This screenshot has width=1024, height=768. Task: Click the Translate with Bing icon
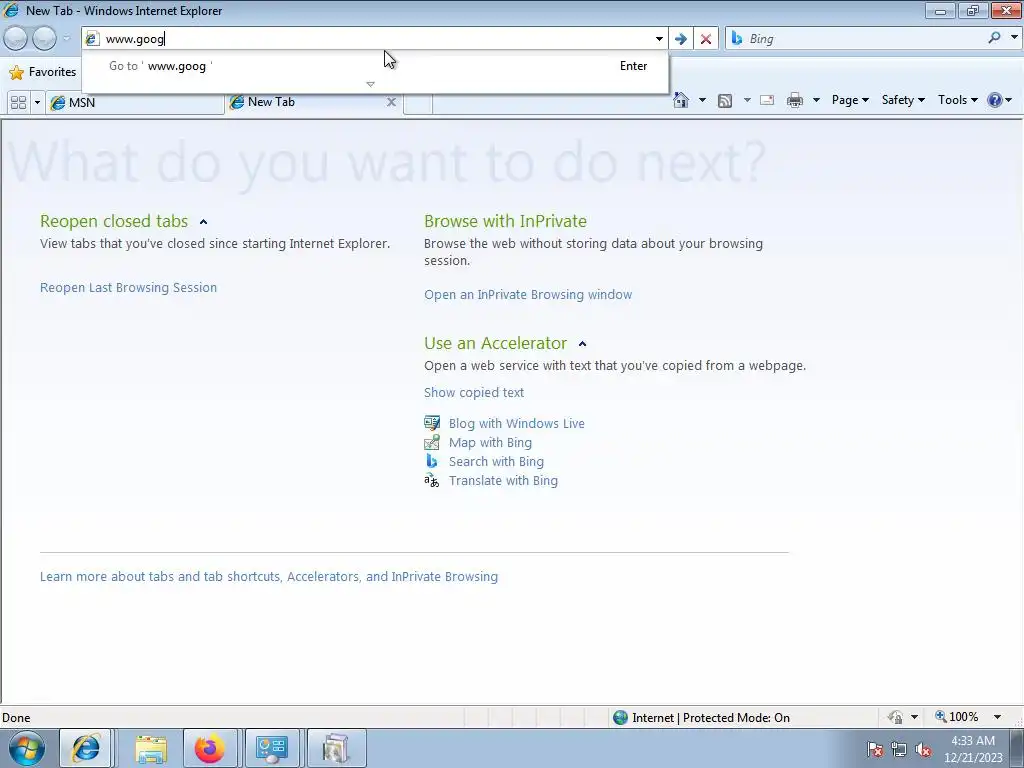click(432, 481)
